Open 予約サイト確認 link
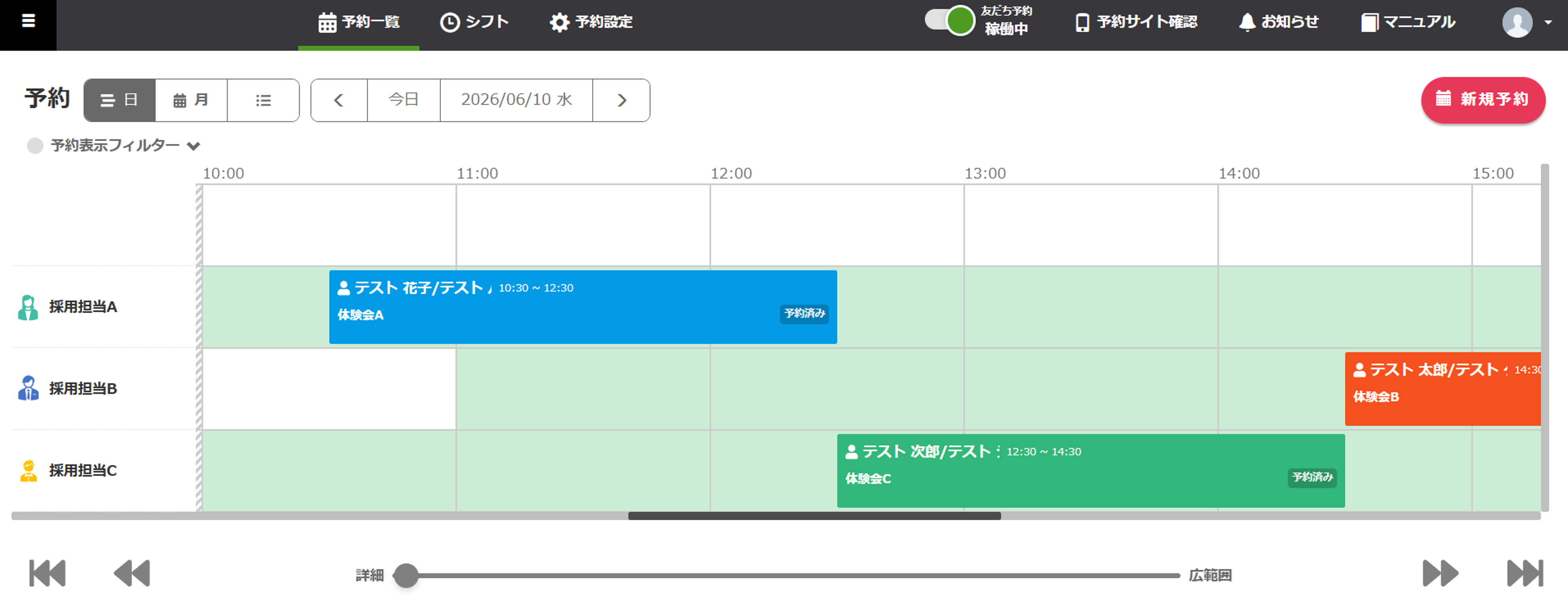This screenshot has height=597, width=1568. coord(1136,23)
